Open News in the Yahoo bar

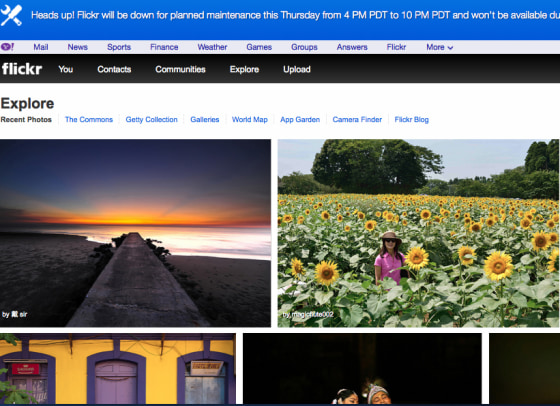click(78, 47)
